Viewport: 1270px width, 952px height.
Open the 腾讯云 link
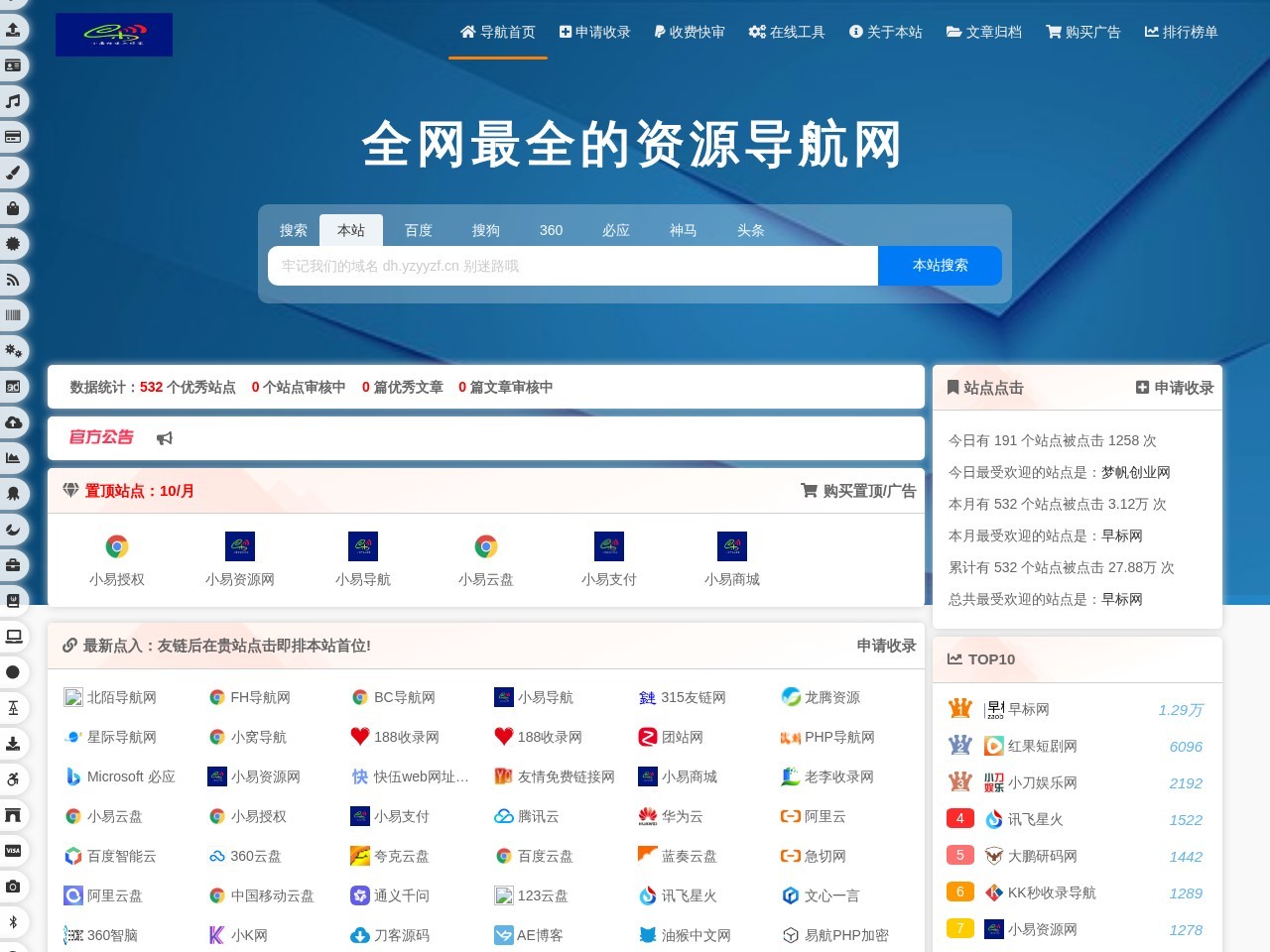[x=527, y=816]
